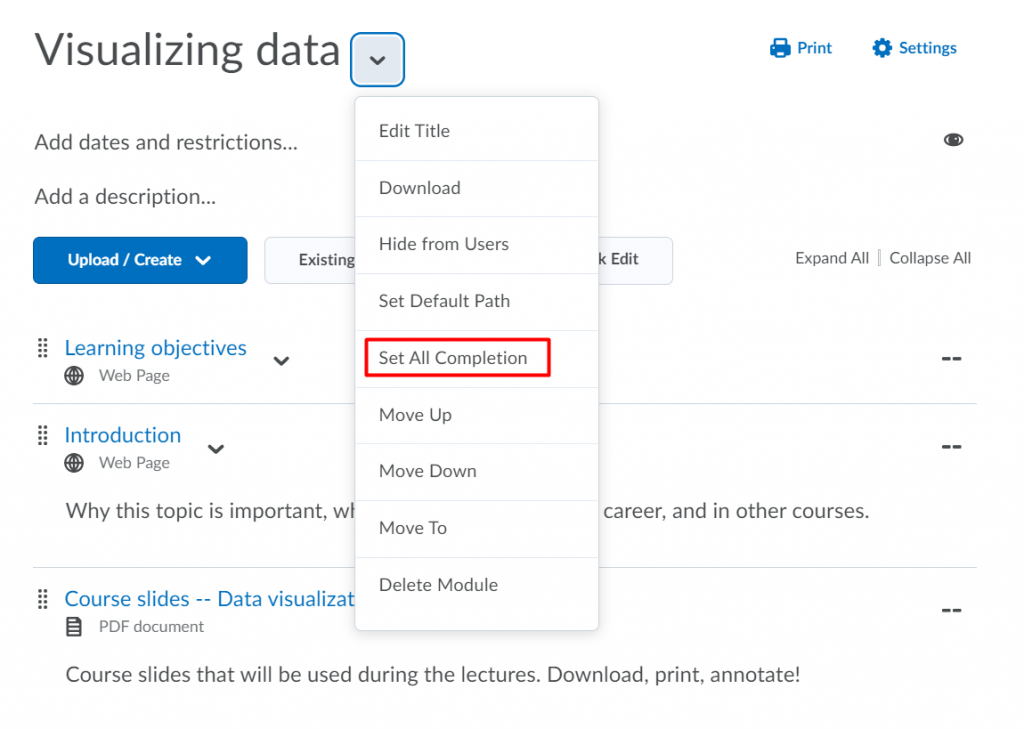Grab the drag handle next to Introduction
Image resolution: width=1024 pixels, height=729 pixels.
[x=41, y=435]
